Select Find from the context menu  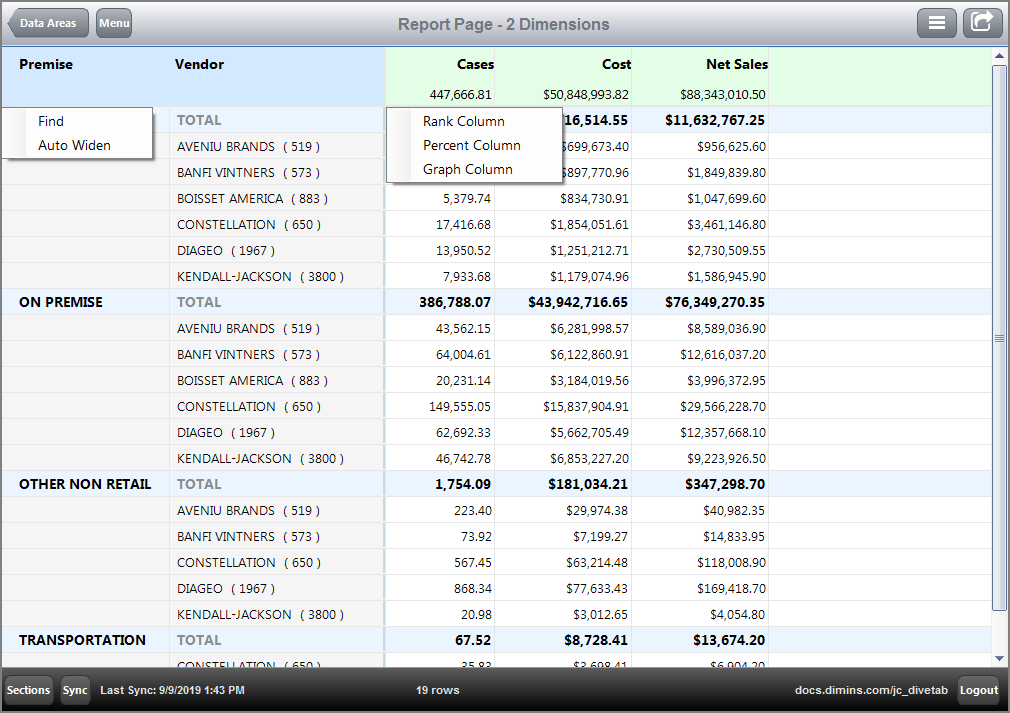51,121
